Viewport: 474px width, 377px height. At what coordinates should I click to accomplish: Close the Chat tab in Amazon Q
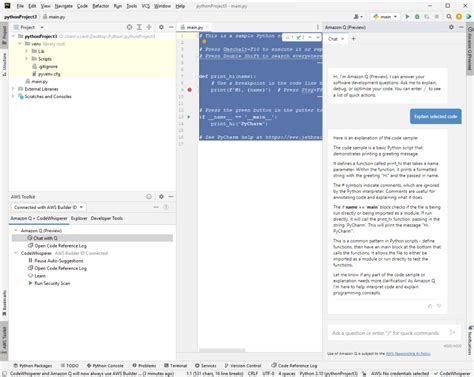pyautogui.click(x=342, y=39)
